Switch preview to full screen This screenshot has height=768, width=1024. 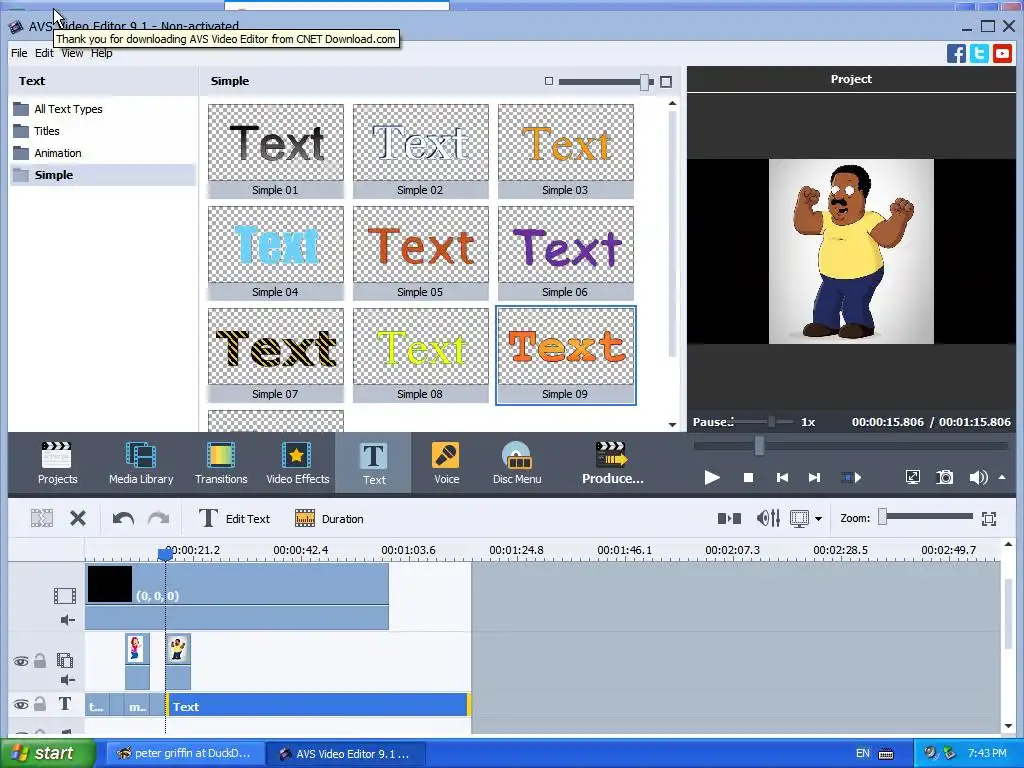912,477
